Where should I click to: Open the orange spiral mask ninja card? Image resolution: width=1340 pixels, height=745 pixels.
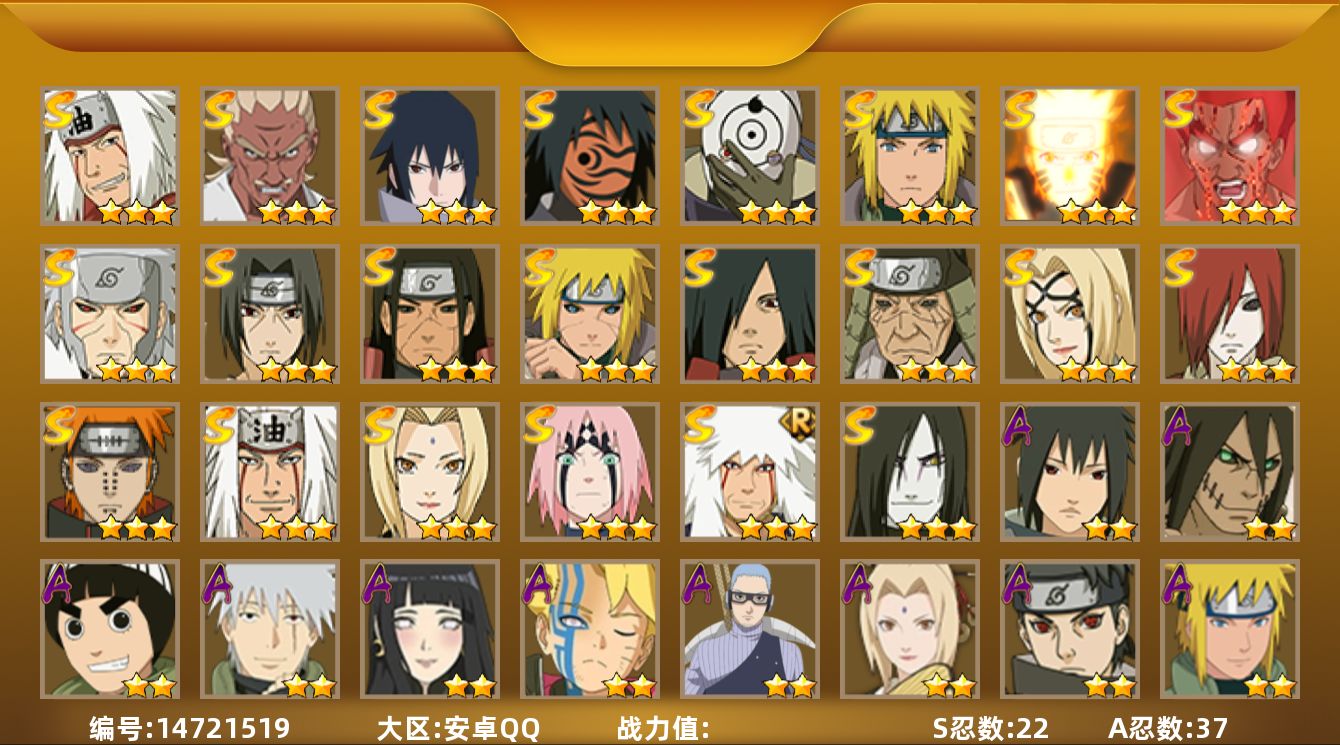pyautogui.click(x=590, y=156)
